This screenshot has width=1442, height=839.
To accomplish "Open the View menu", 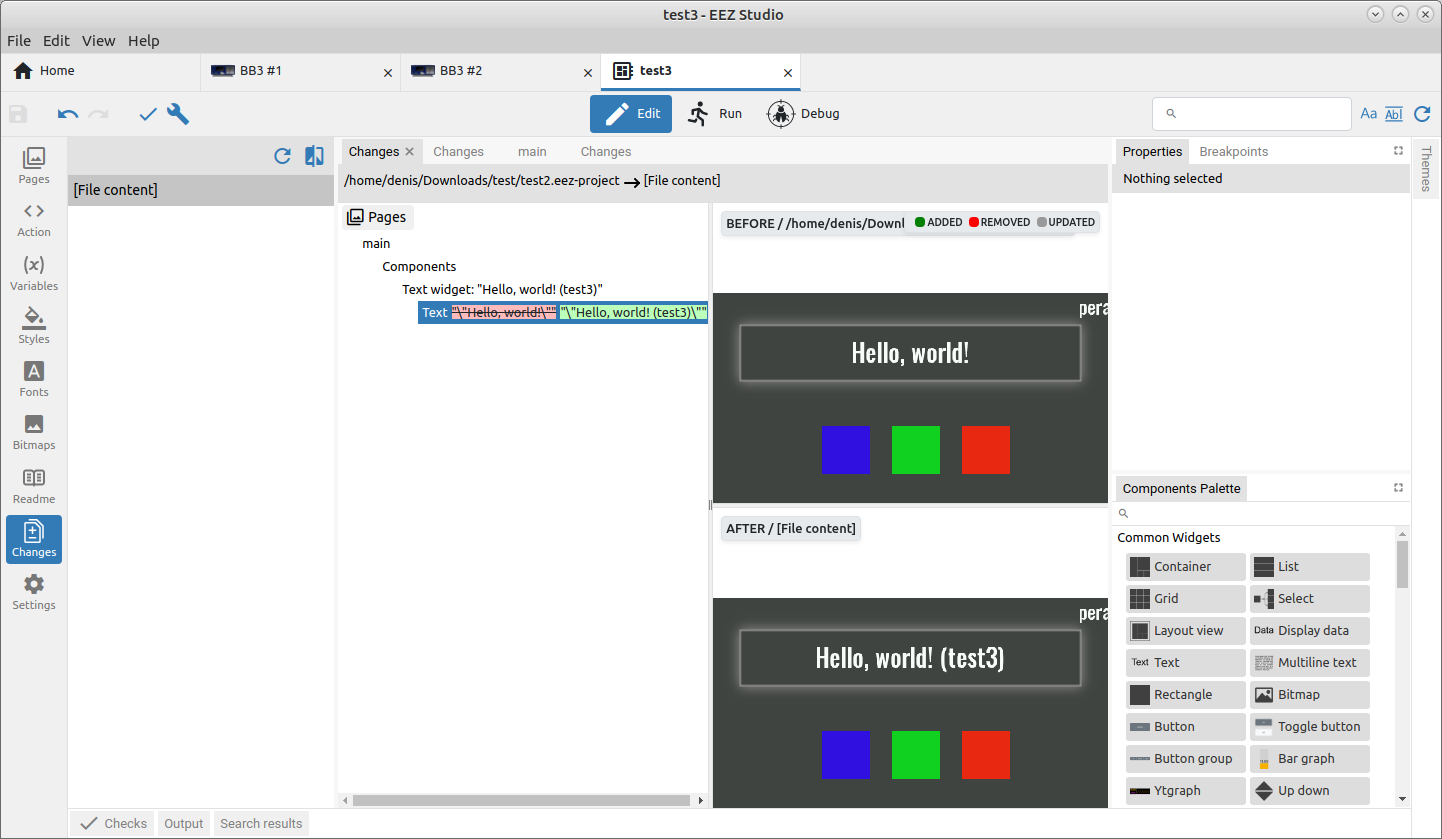I will (99, 41).
